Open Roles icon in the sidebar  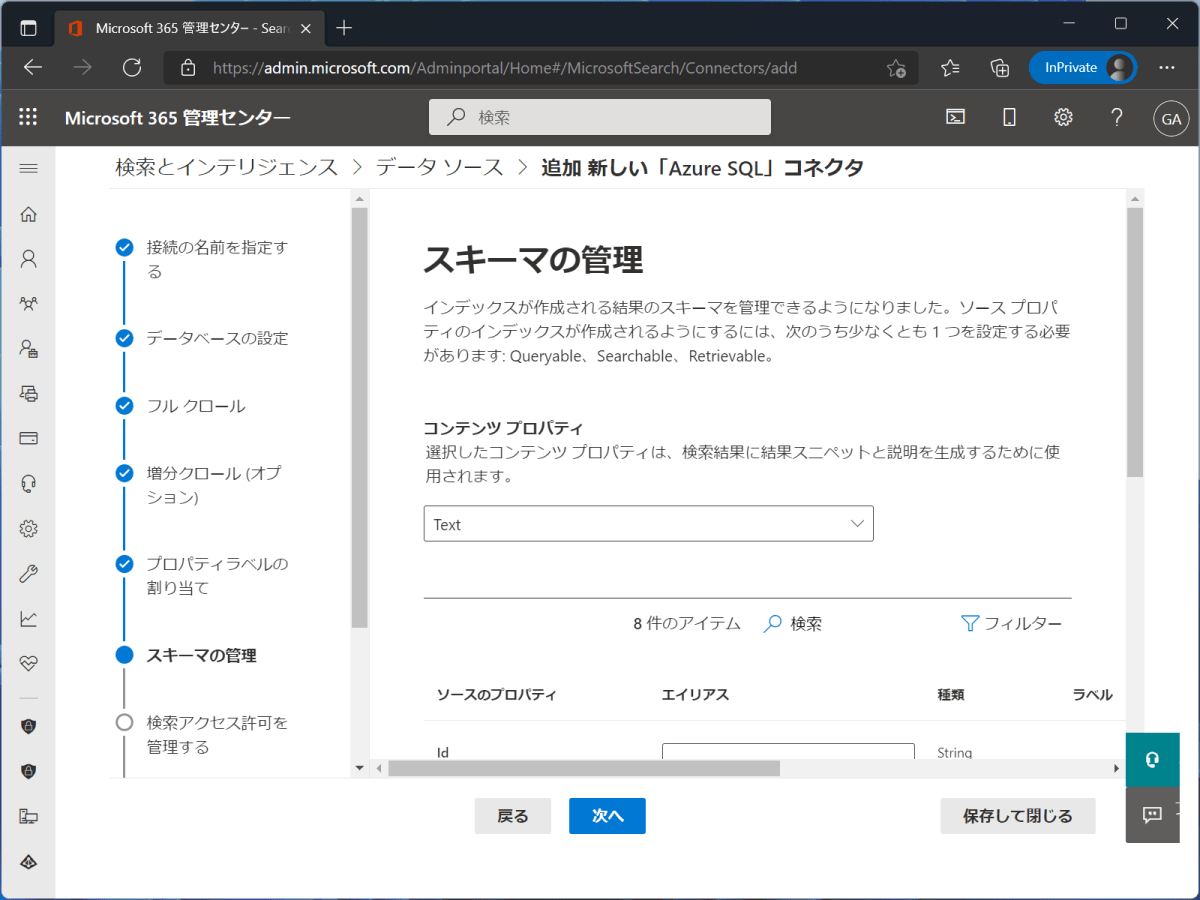pyautogui.click(x=28, y=348)
